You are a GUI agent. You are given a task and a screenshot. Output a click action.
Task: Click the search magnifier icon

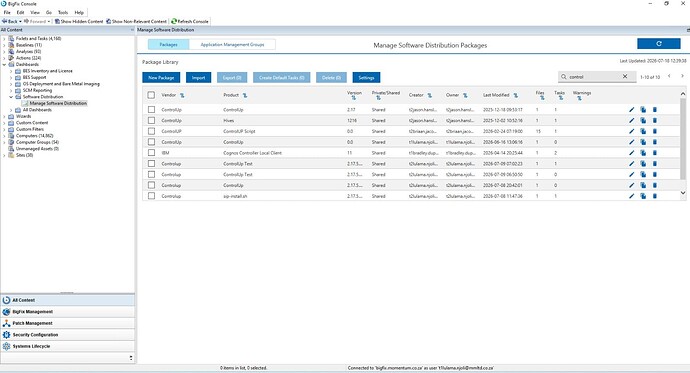[564, 77]
